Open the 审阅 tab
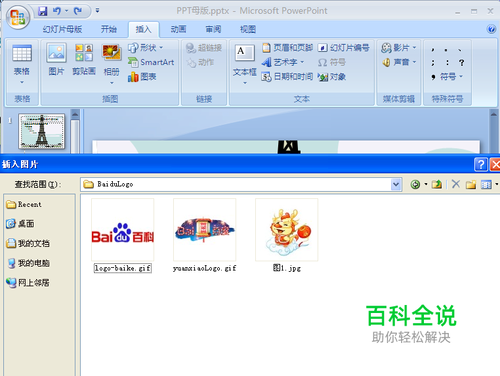The height and width of the screenshot is (376, 500). coord(213,29)
